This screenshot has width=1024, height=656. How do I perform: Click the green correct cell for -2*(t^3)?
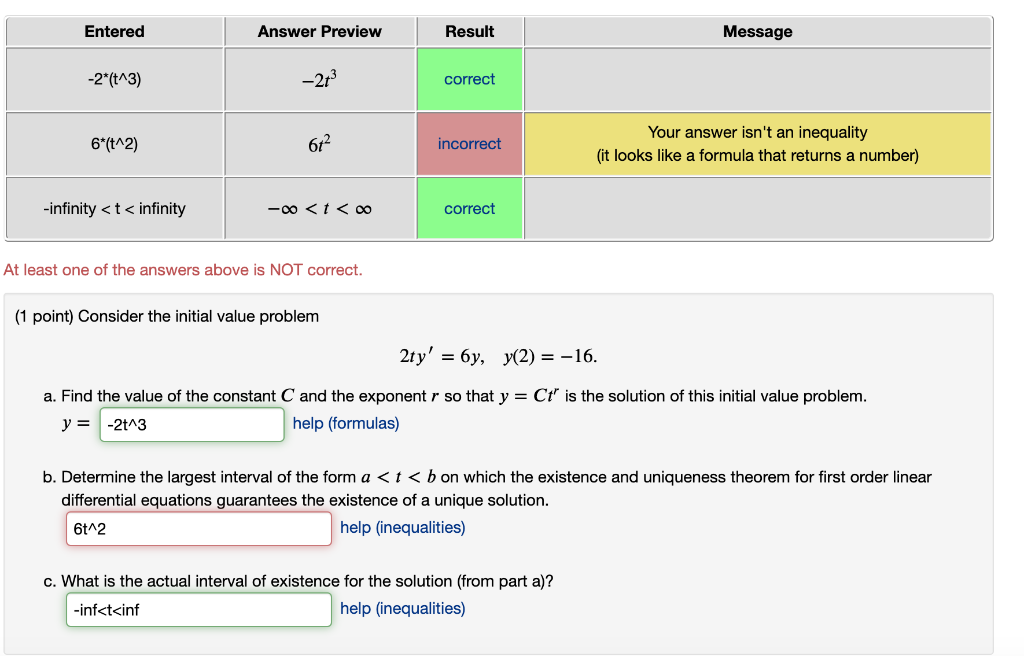(469, 79)
